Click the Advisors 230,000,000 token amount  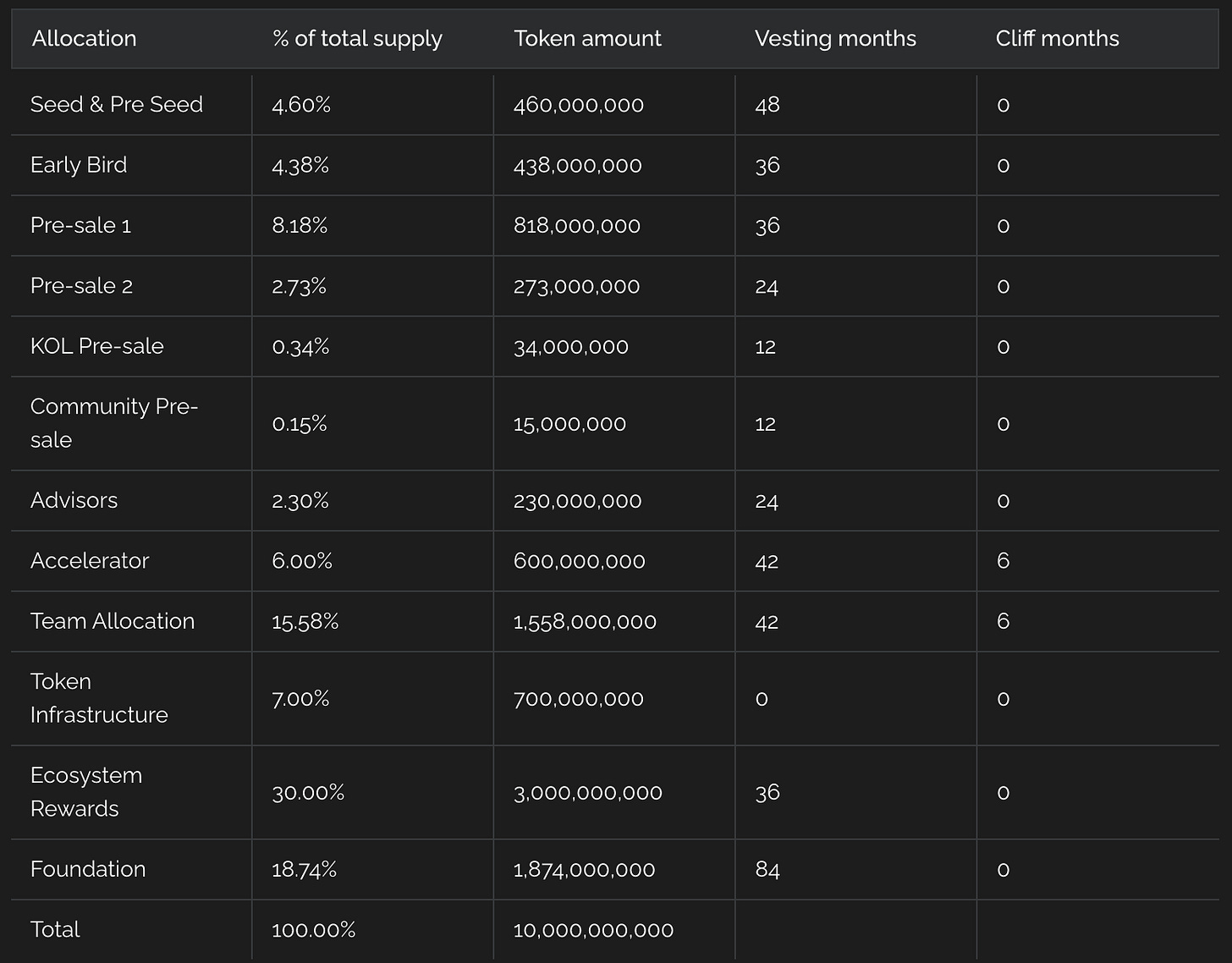pyautogui.click(x=577, y=501)
